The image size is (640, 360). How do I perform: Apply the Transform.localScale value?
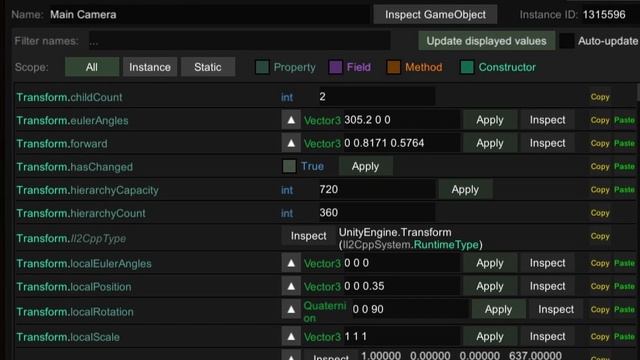[490, 337]
